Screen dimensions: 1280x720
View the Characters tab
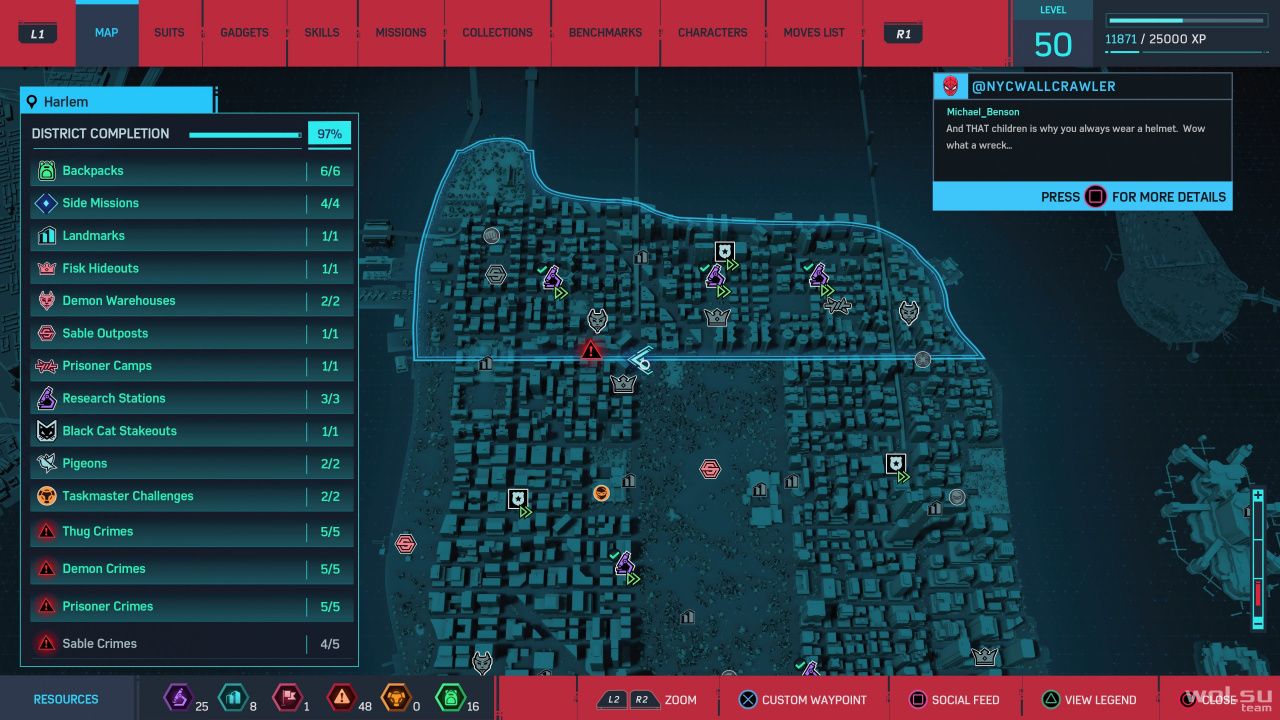(x=713, y=33)
